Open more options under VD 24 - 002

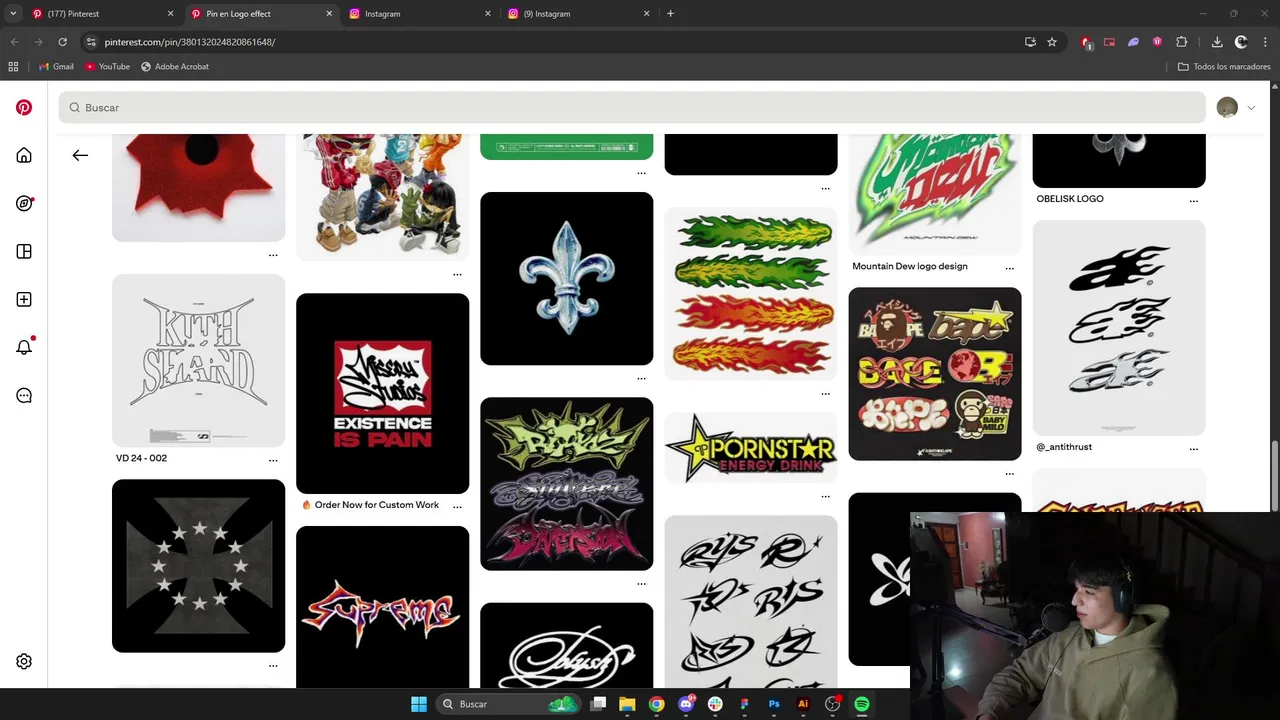[273, 460]
